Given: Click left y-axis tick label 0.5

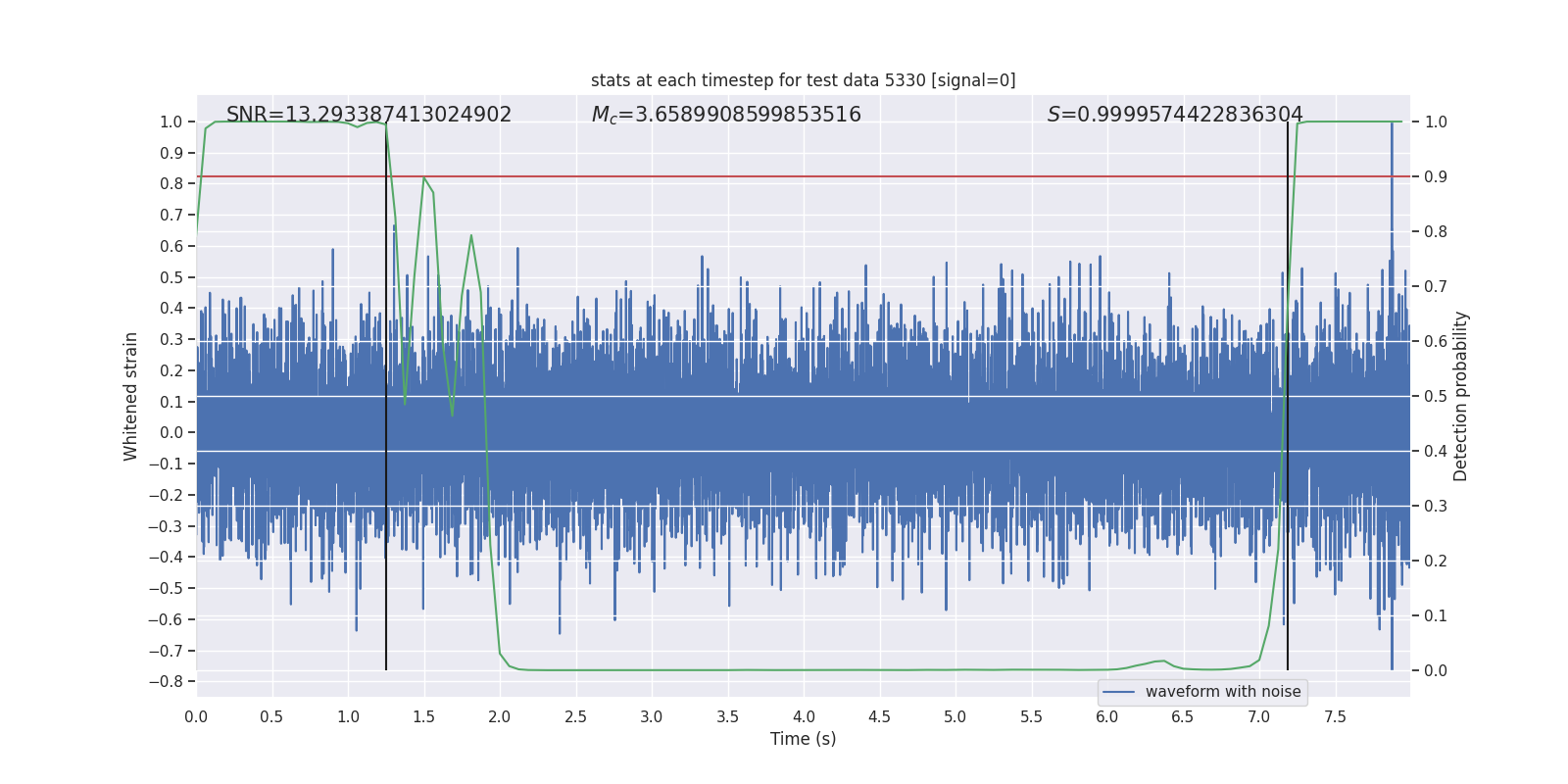Looking at the screenshot, I should [171, 277].
